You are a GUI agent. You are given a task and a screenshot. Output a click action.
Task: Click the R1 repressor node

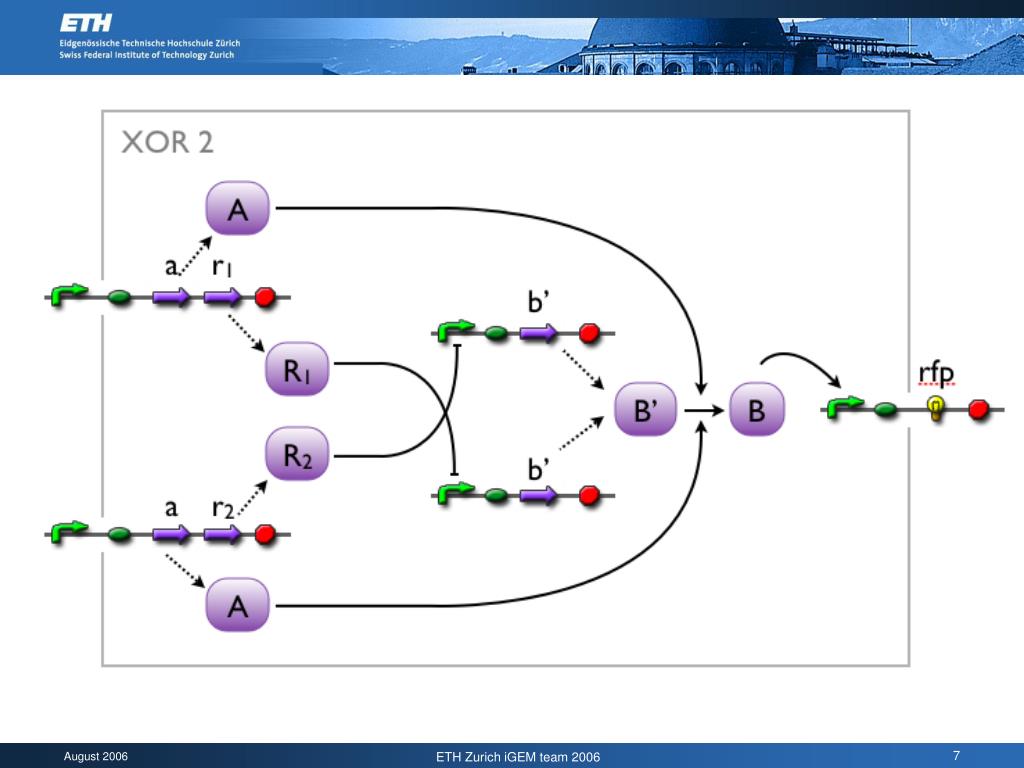point(297,374)
